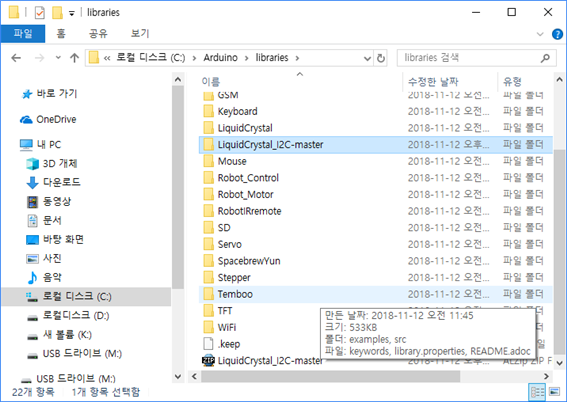Select the Stepper folder
This screenshot has height=402, width=567.
point(234,278)
